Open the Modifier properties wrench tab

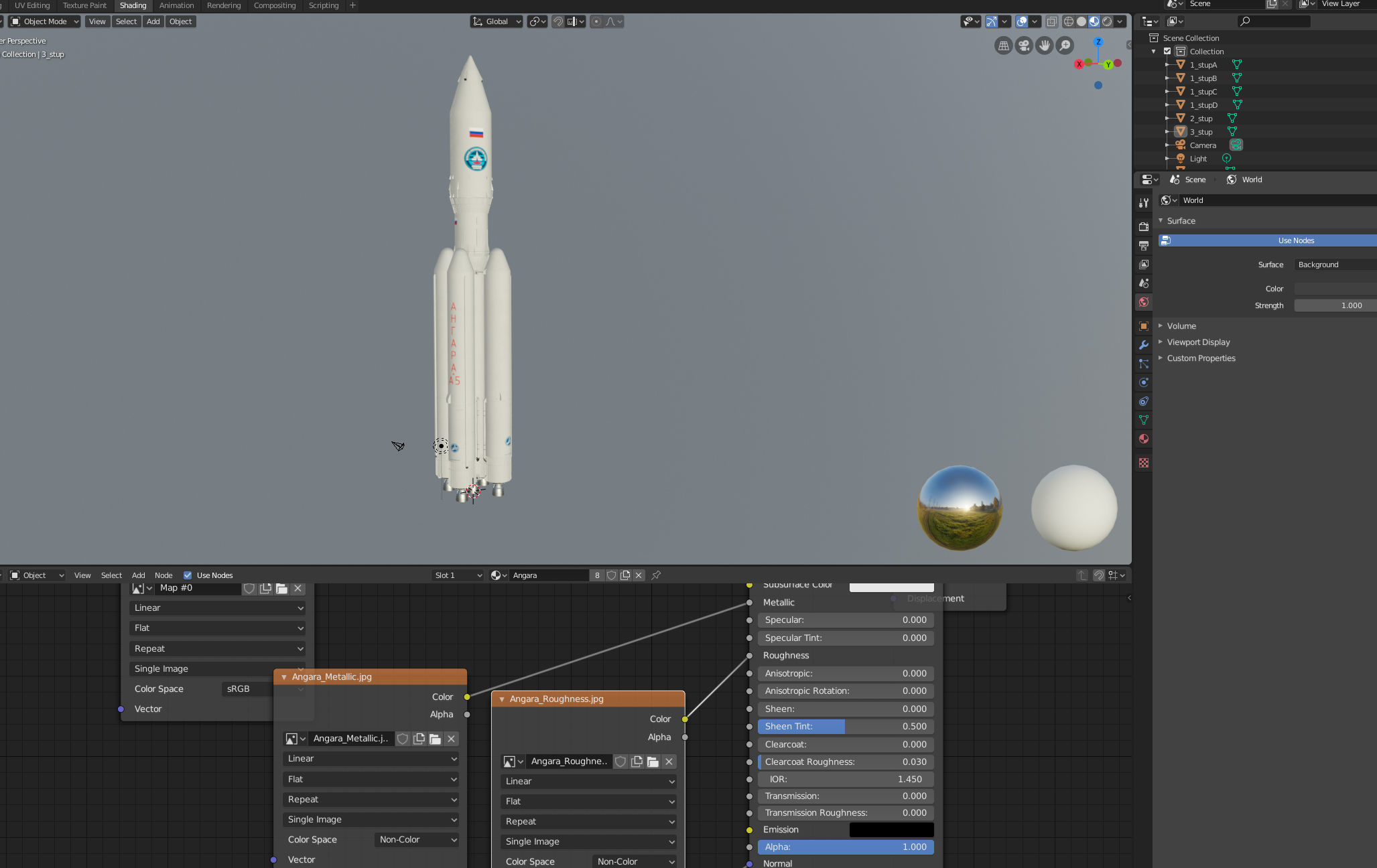(x=1144, y=345)
